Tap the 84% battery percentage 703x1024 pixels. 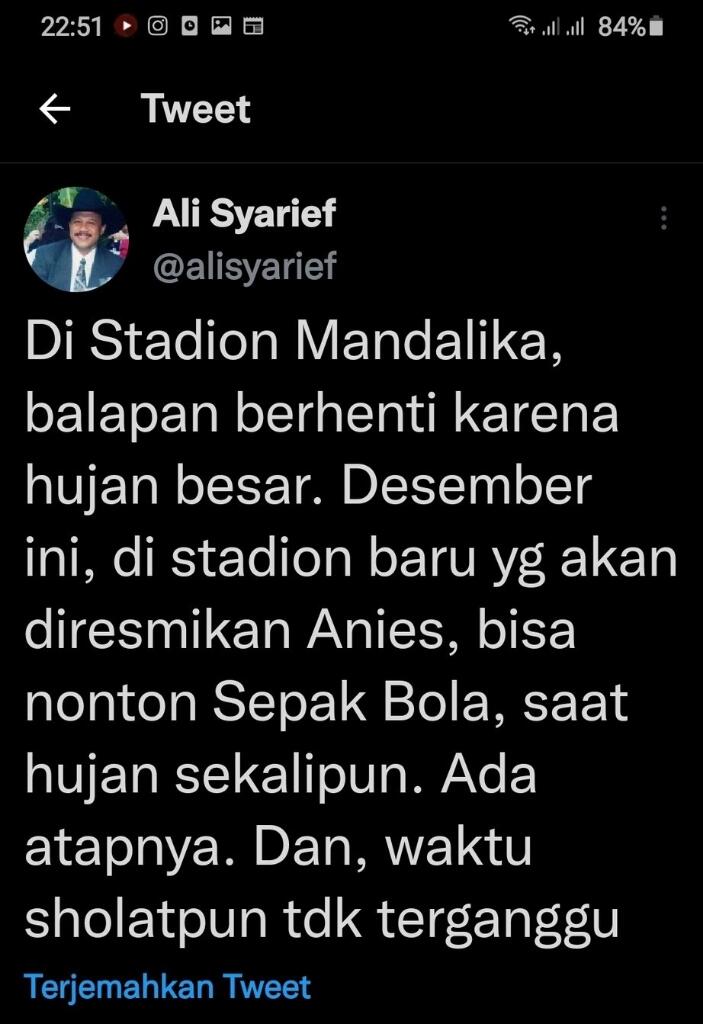click(621, 26)
